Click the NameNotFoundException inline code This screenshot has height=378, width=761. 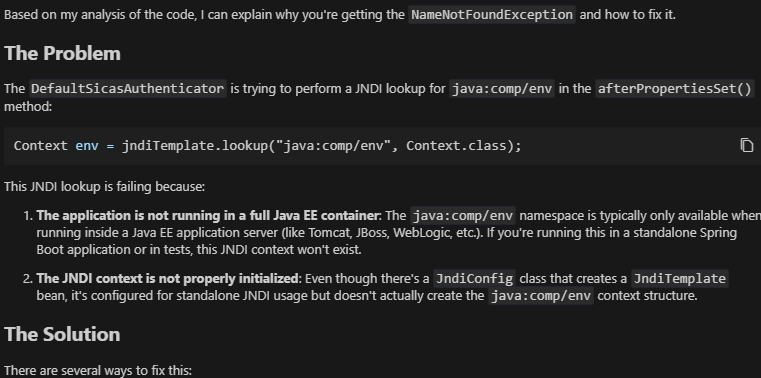[x=492, y=15]
